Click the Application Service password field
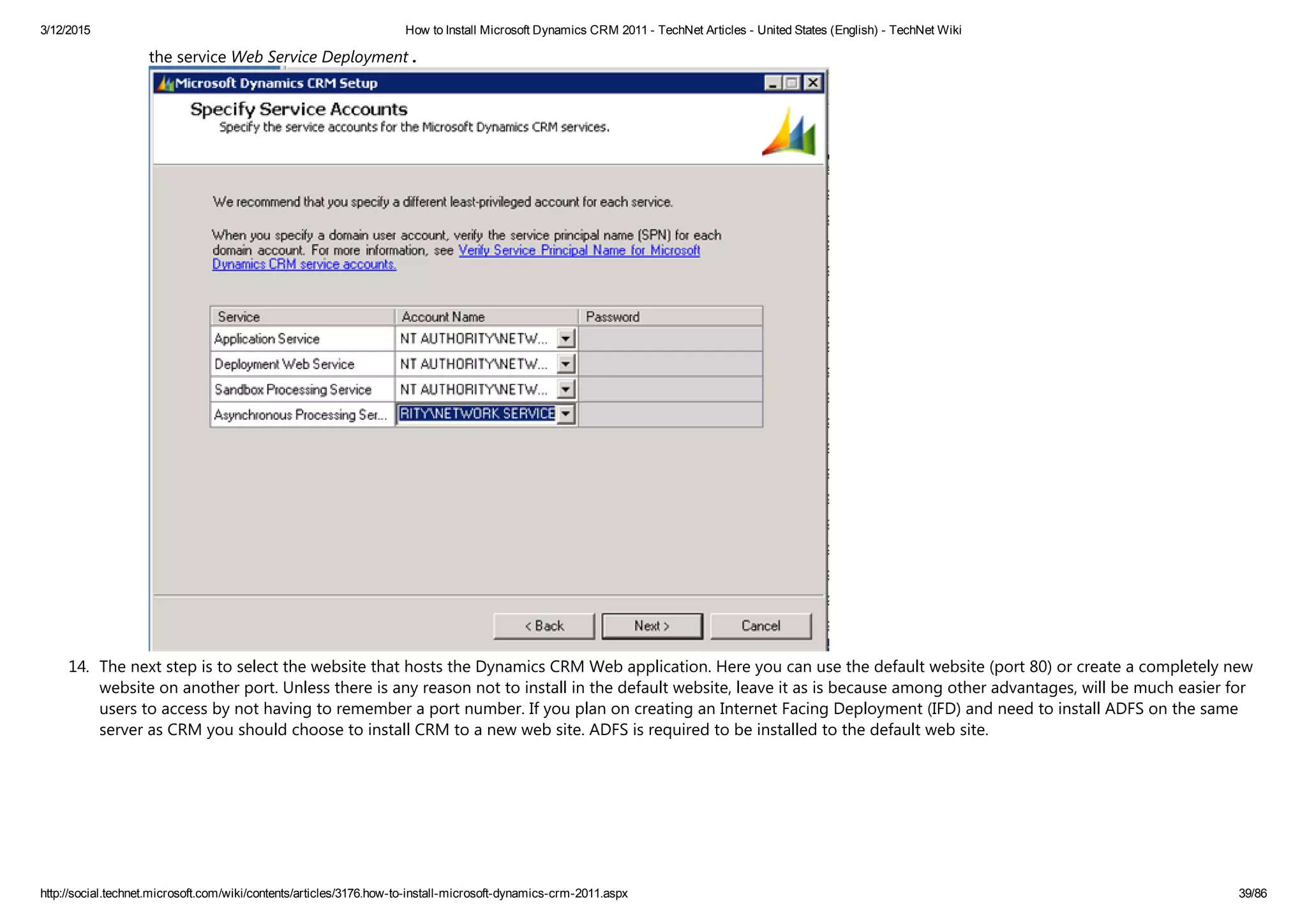The width and height of the screenshot is (1307, 924). click(670, 339)
